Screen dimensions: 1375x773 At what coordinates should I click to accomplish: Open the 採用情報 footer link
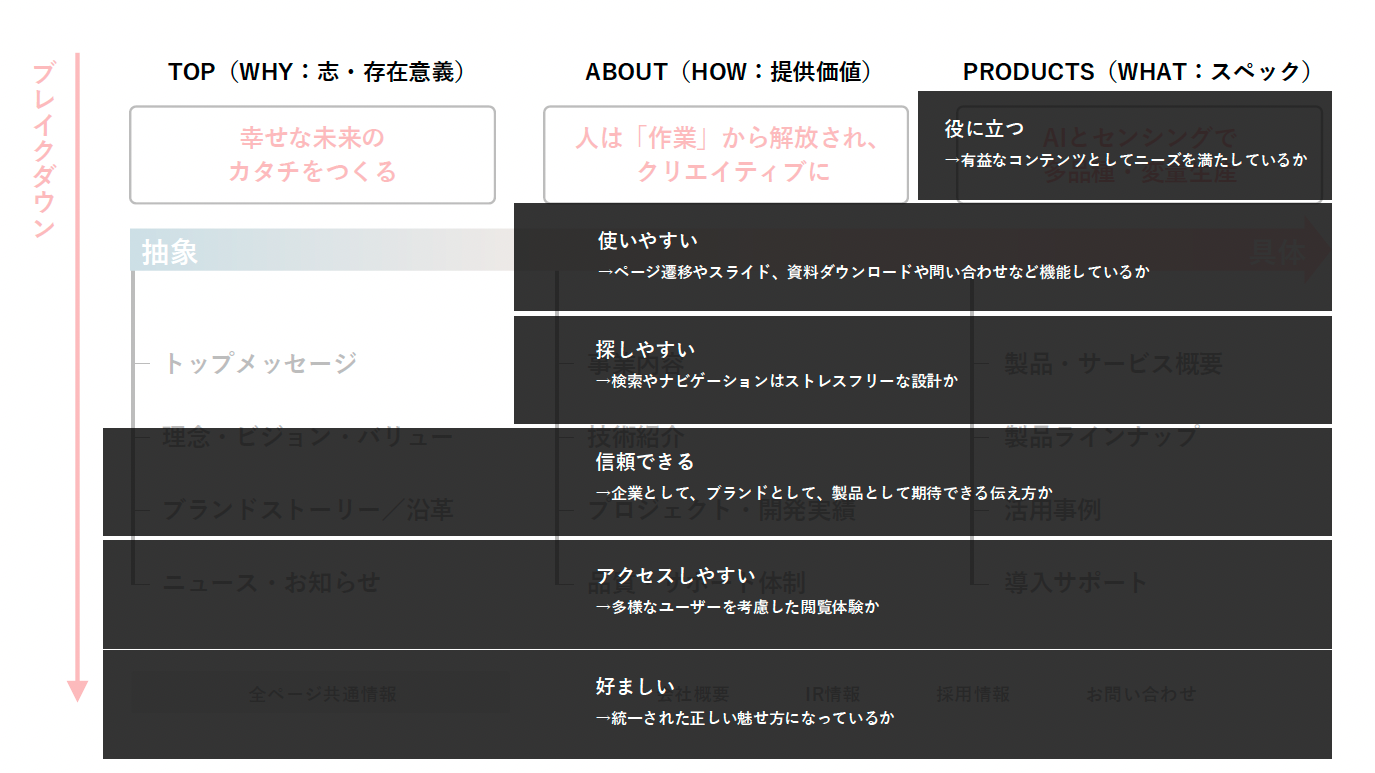point(972,694)
